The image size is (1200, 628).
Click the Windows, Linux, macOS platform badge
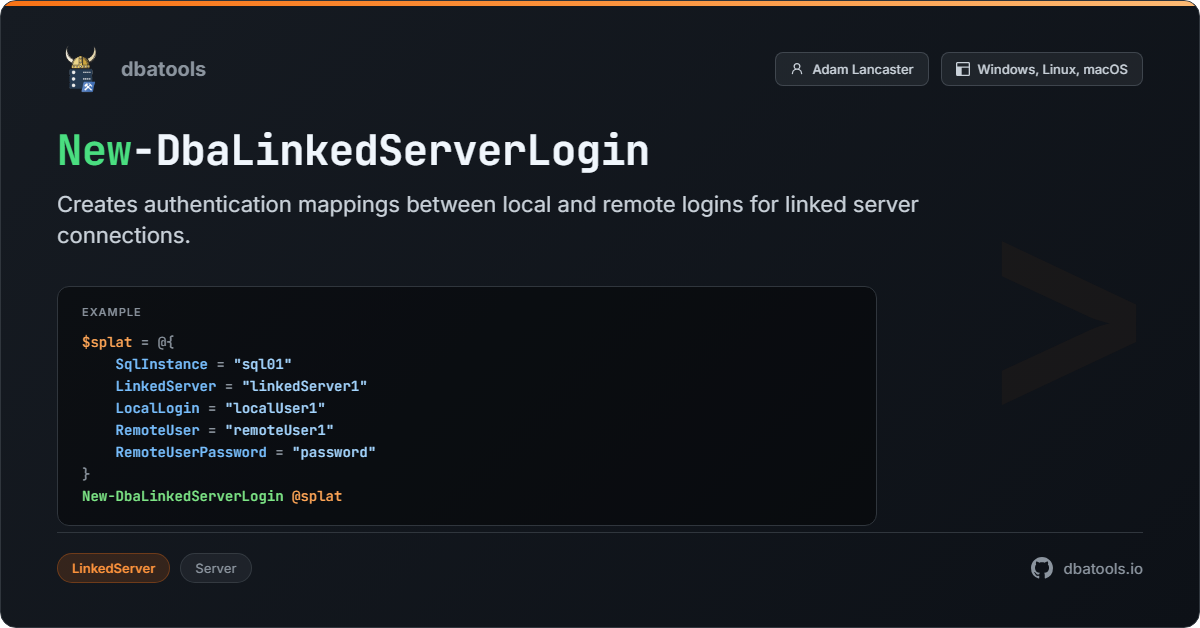click(1042, 69)
